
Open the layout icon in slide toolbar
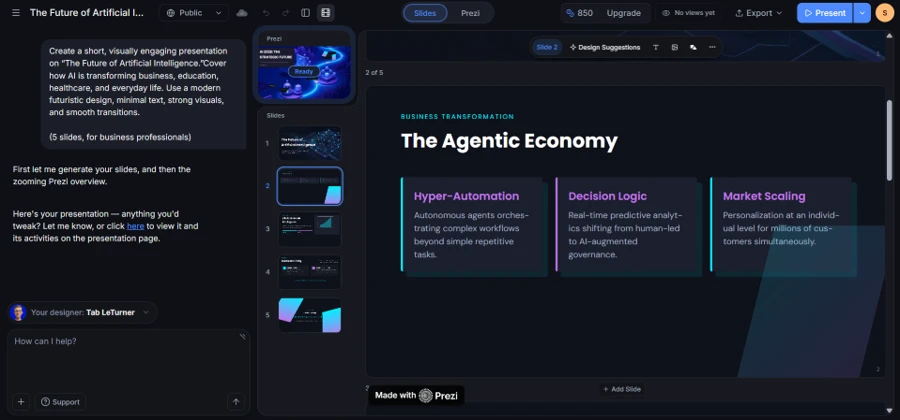point(674,47)
